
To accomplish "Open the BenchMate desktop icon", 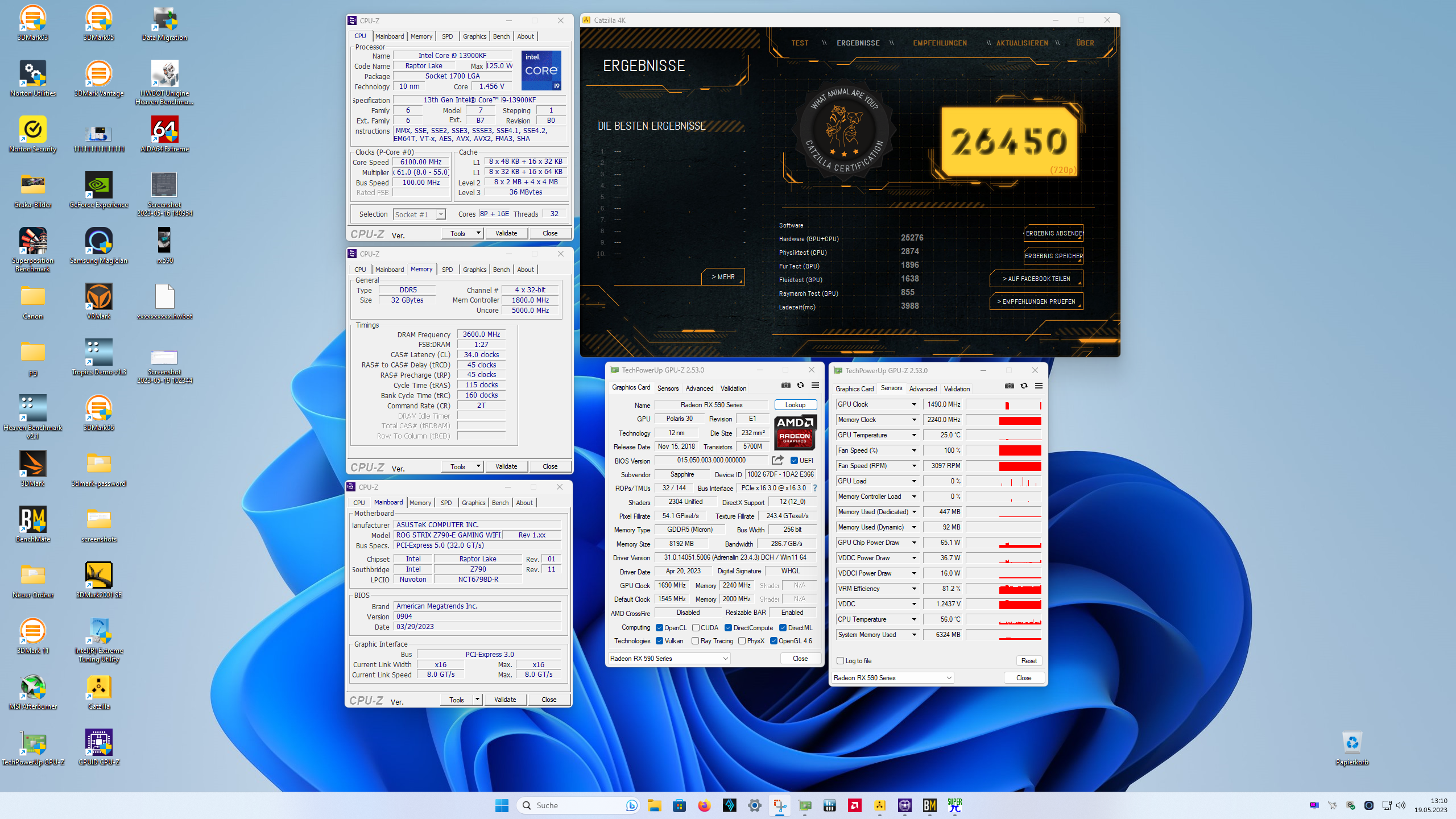I will (33, 525).
